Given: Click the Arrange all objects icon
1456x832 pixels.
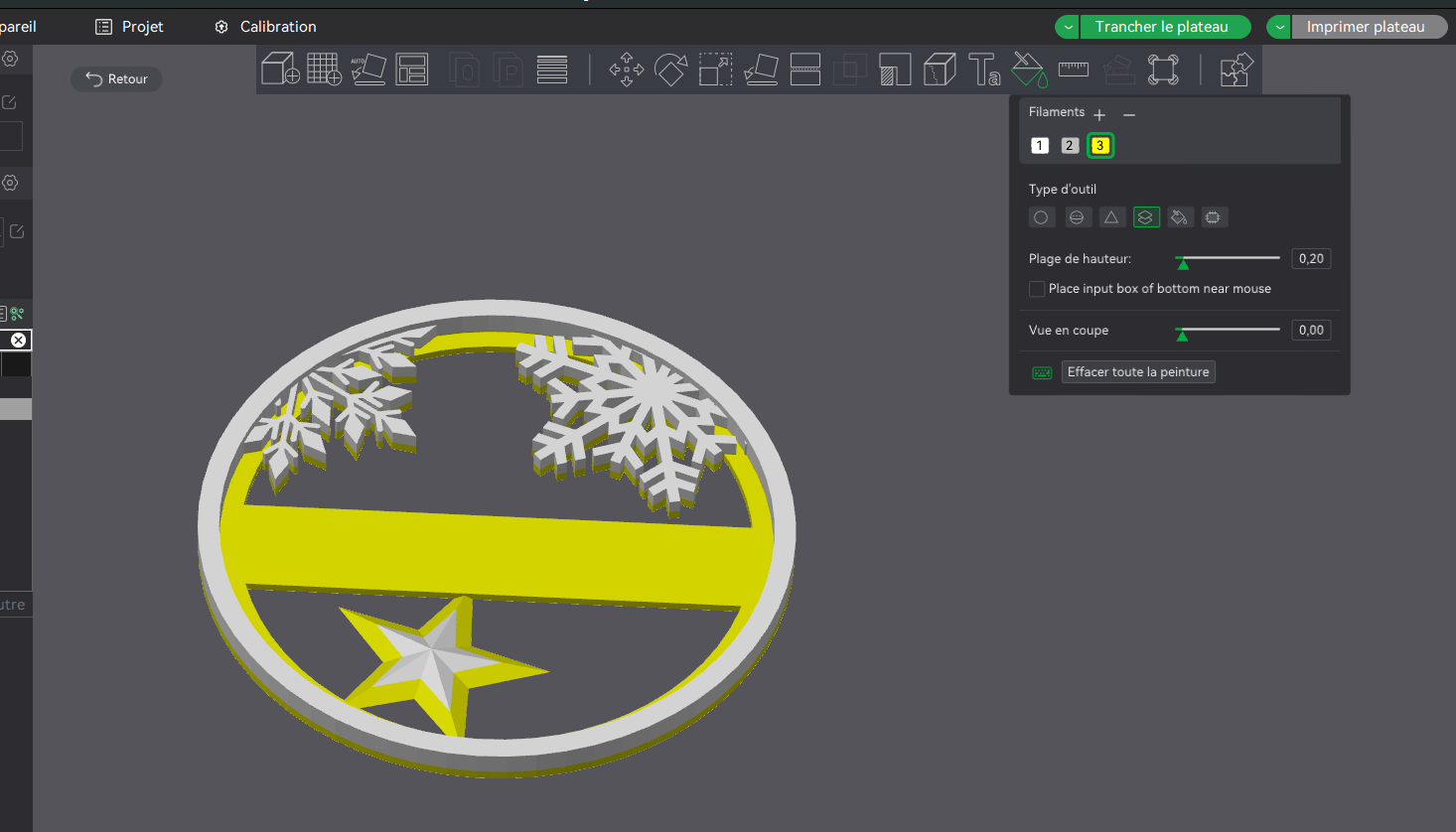Looking at the screenshot, I should click(x=411, y=69).
